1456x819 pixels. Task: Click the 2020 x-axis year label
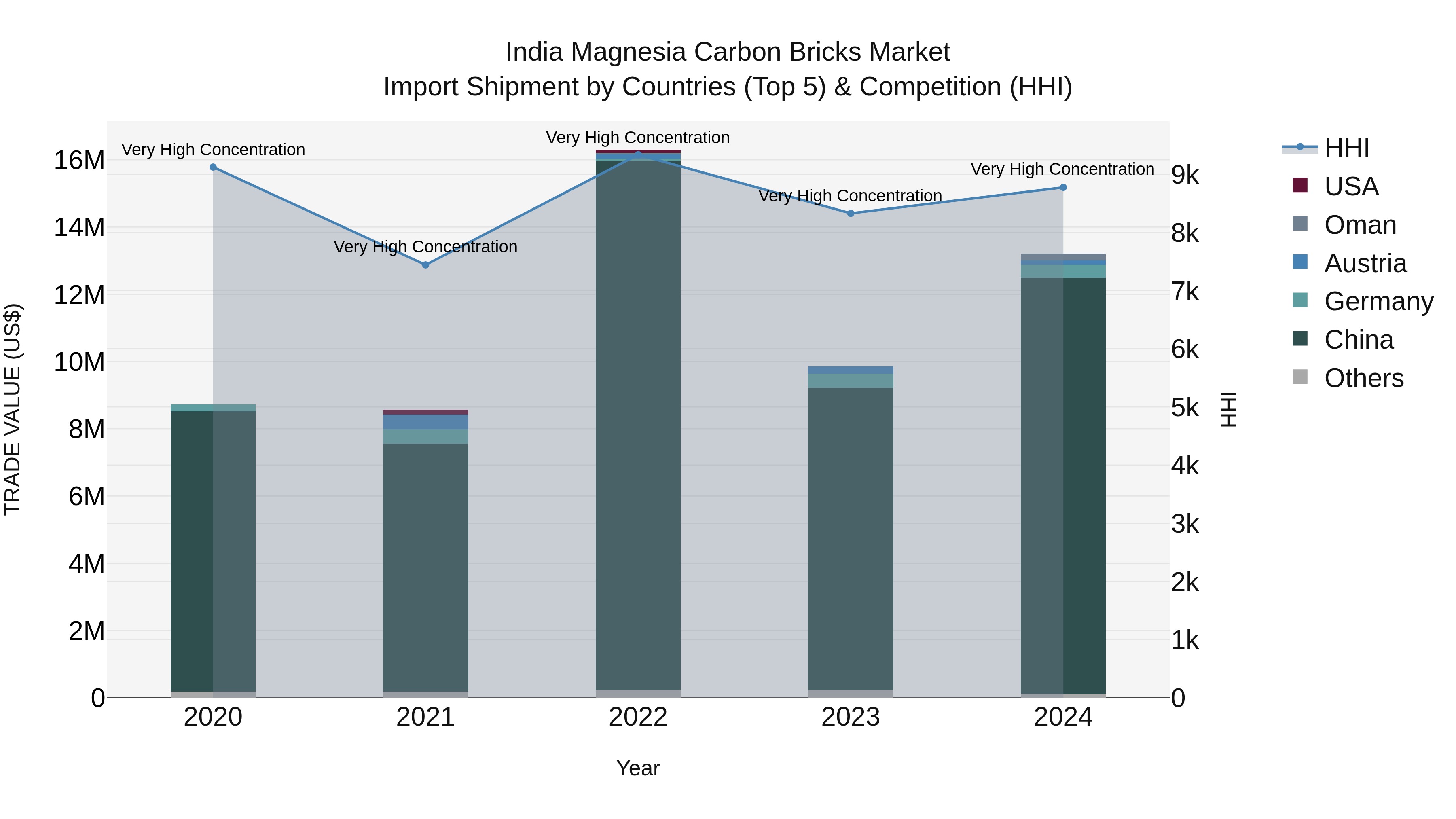[213, 717]
